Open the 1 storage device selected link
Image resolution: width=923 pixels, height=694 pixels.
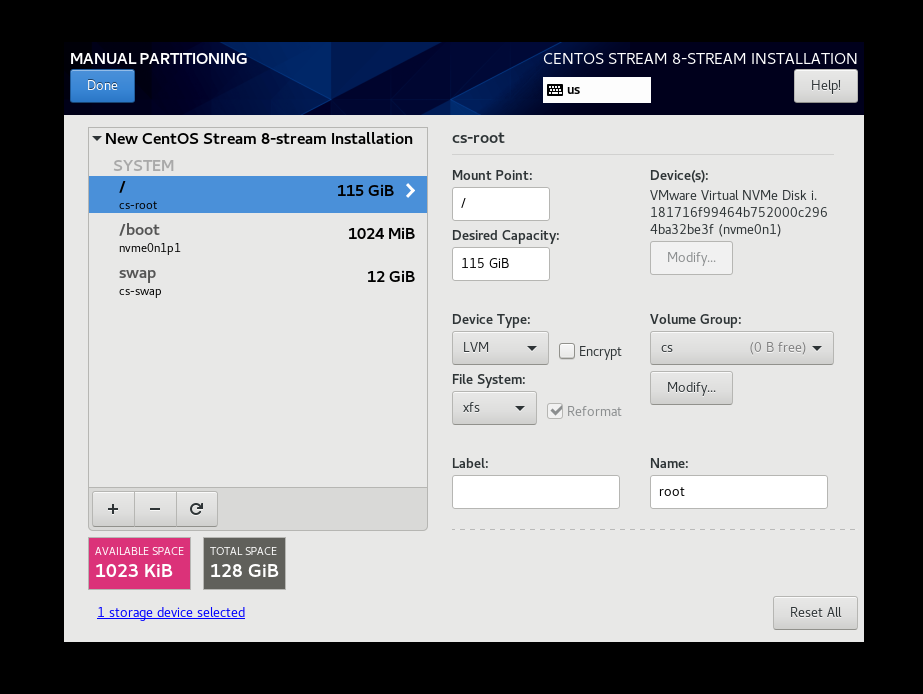point(171,613)
